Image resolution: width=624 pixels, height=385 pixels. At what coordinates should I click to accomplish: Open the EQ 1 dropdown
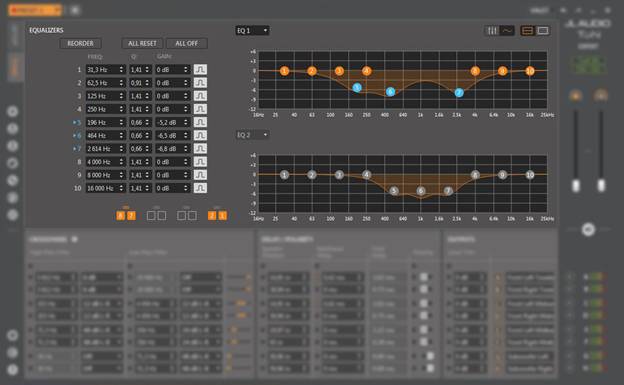[252, 31]
